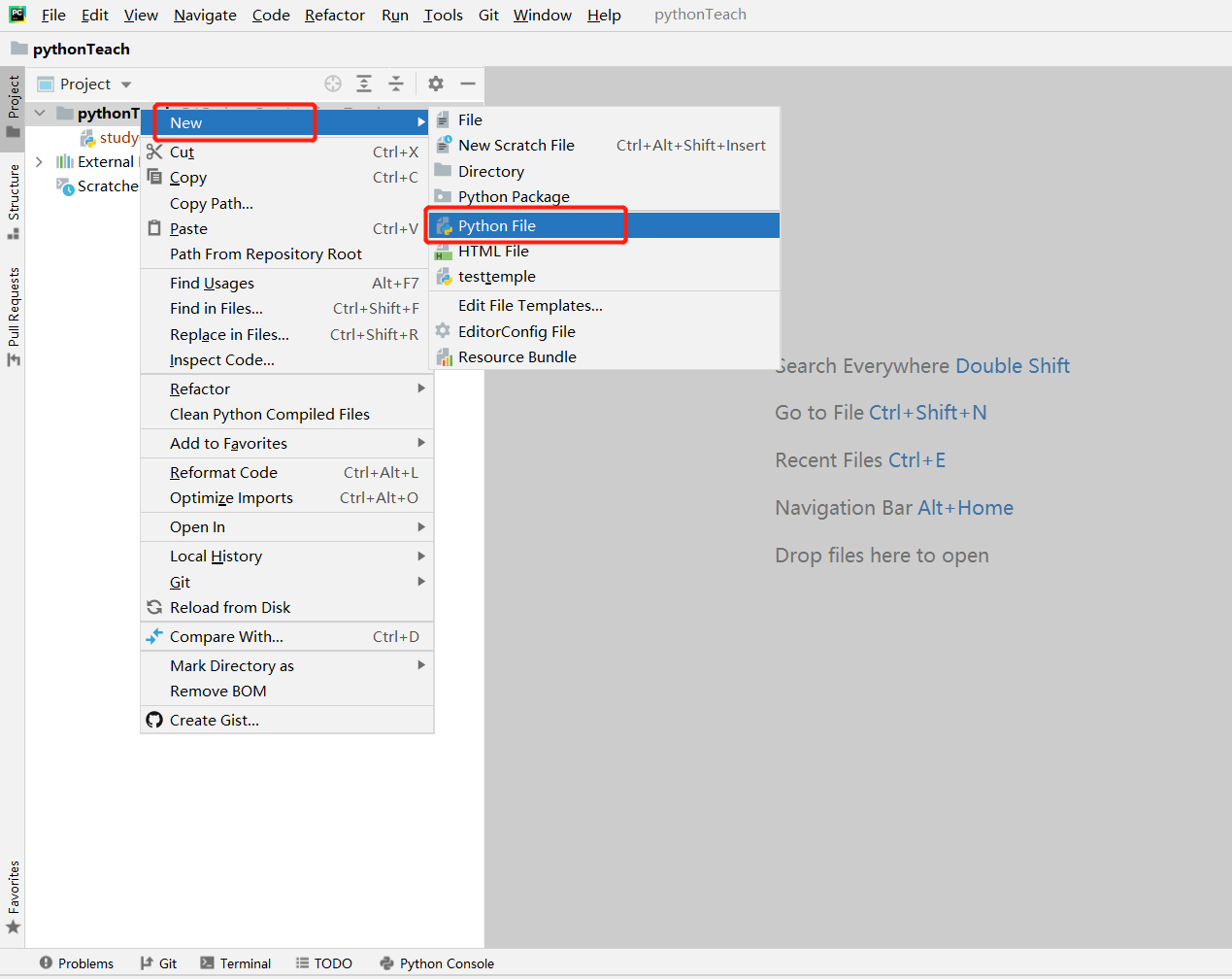Select Reload from Disk entry
Viewport: 1232px width, 979px height.
(x=285, y=607)
